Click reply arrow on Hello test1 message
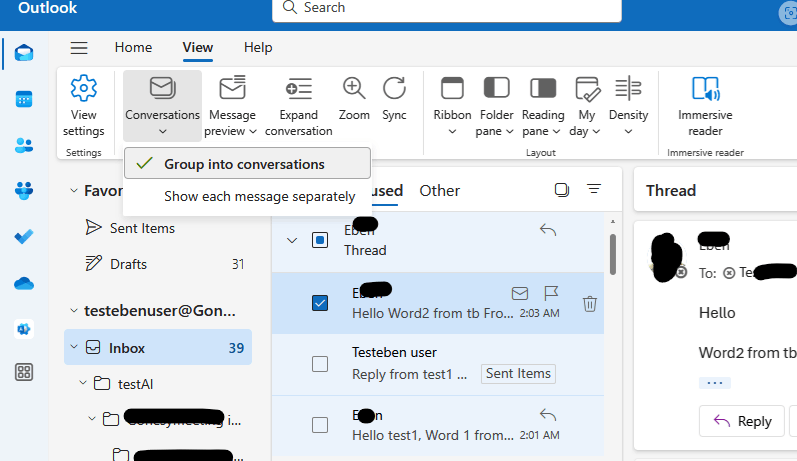 coord(547,415)
